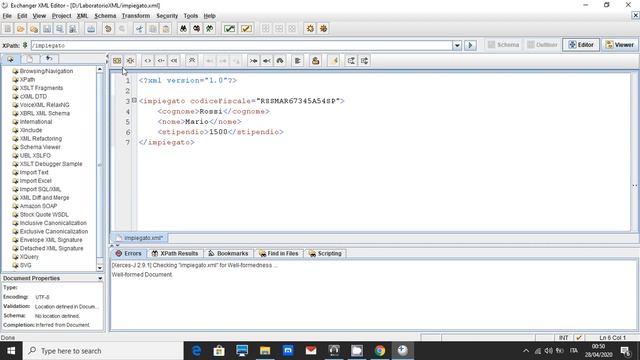The width and height of the screenshot is (640, 360).
Task: Click the Save (floppy disk) toolbar icon
Action: 47,29
